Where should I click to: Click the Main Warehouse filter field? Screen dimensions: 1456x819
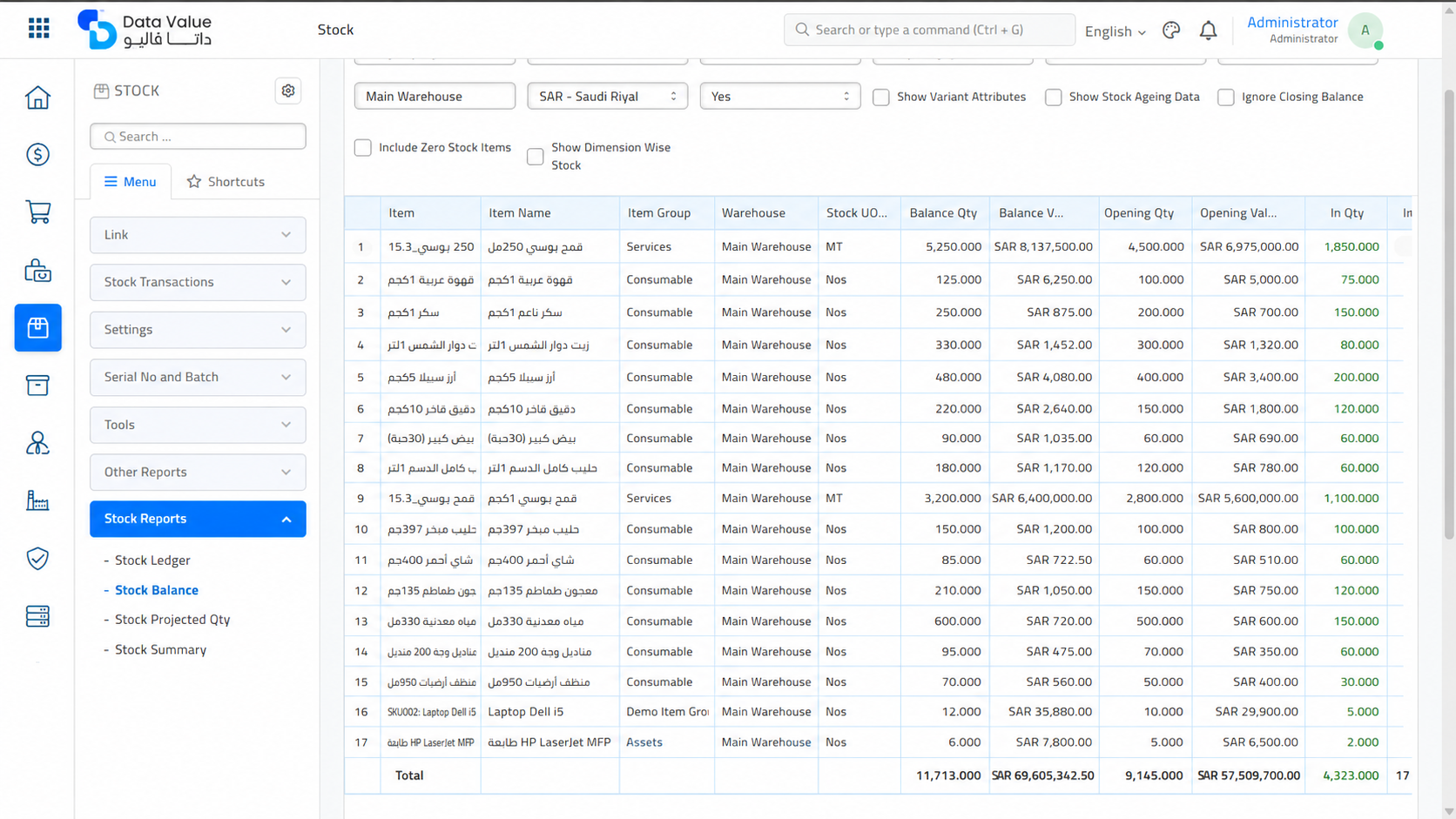[x=435, y=96]
